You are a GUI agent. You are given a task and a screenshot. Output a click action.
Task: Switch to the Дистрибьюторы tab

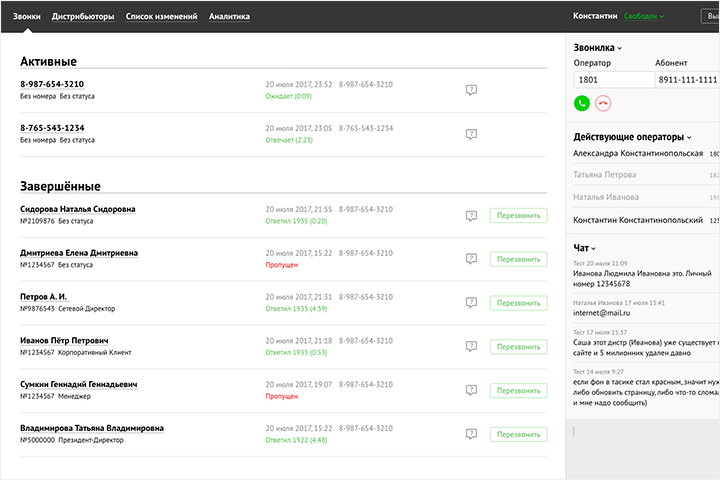[83, 17]
